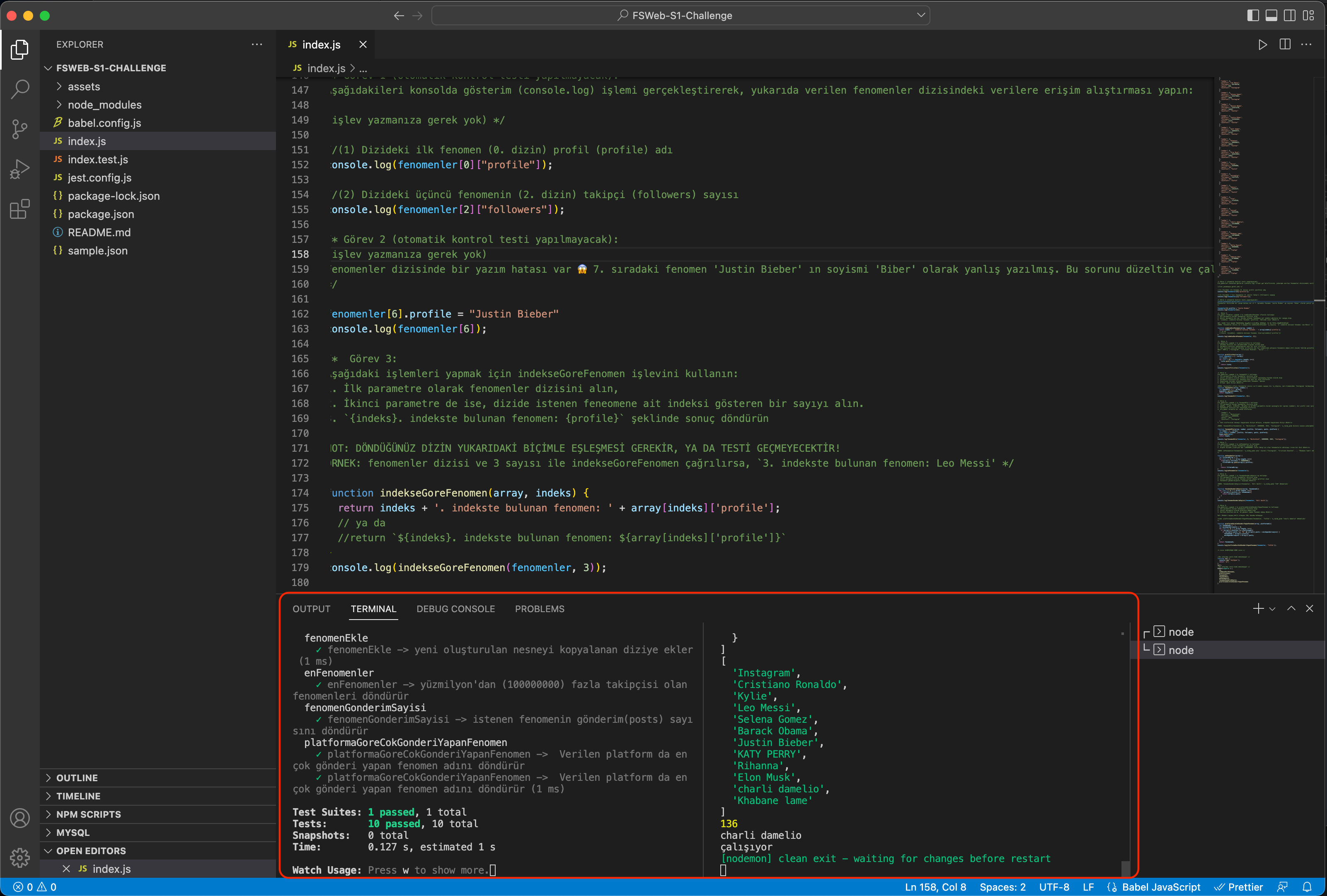1327x896 pixels.
Task: Toggle primary side bar visibility
Action: pyautogui.click(x=1253, y=15)
